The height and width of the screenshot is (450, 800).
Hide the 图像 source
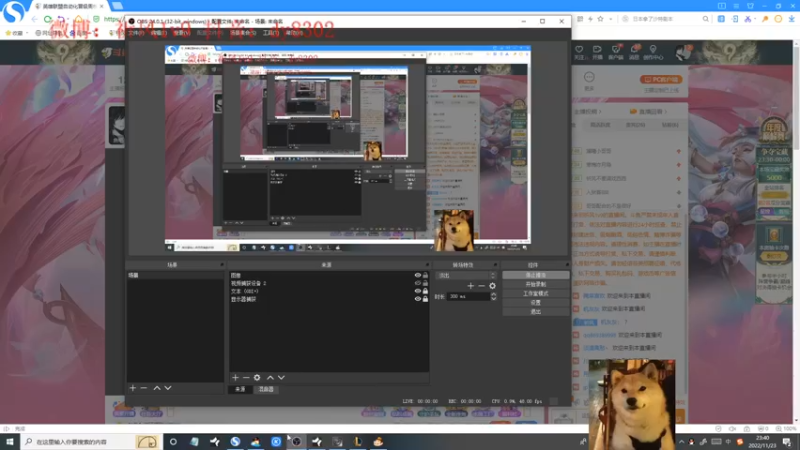coord(417,275)
